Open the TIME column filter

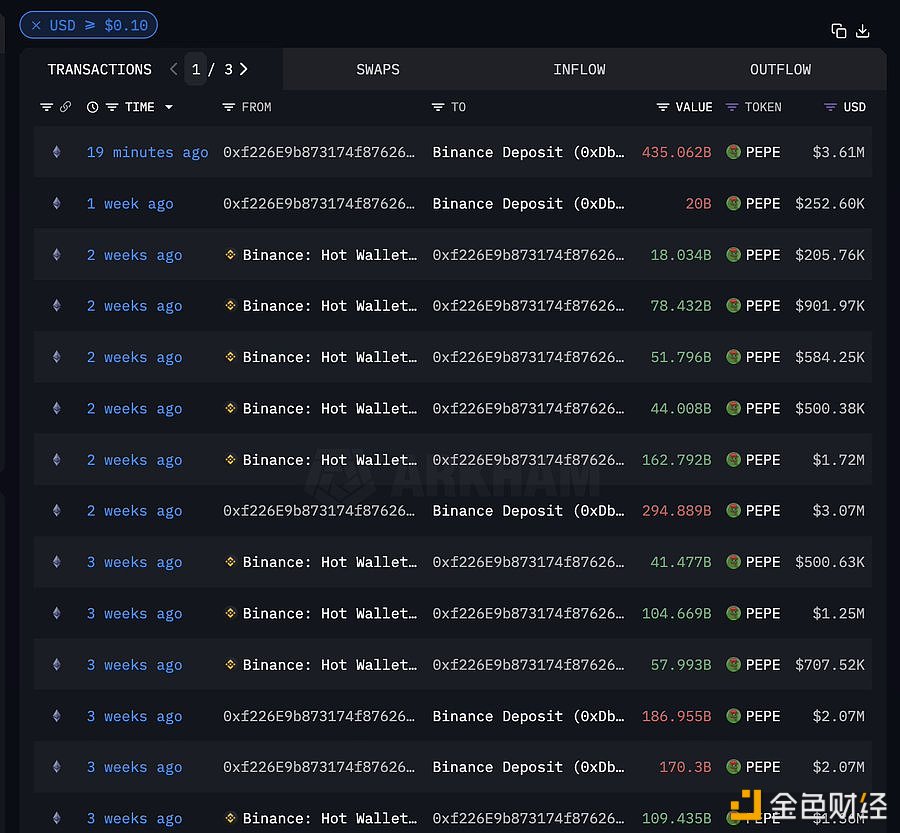pos(112,107)
